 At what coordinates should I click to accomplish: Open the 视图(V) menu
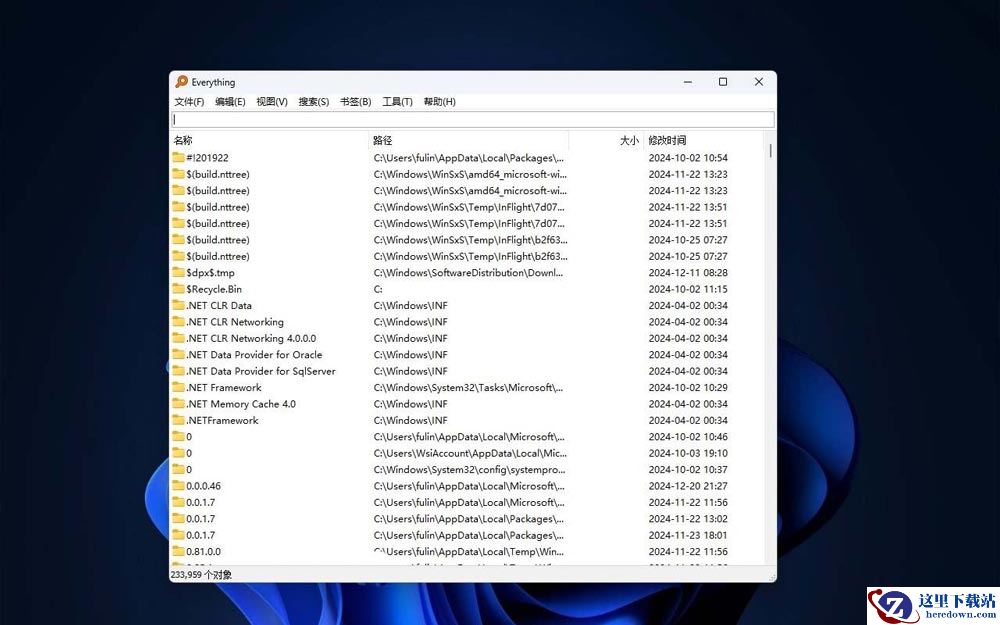click(272, 101)
